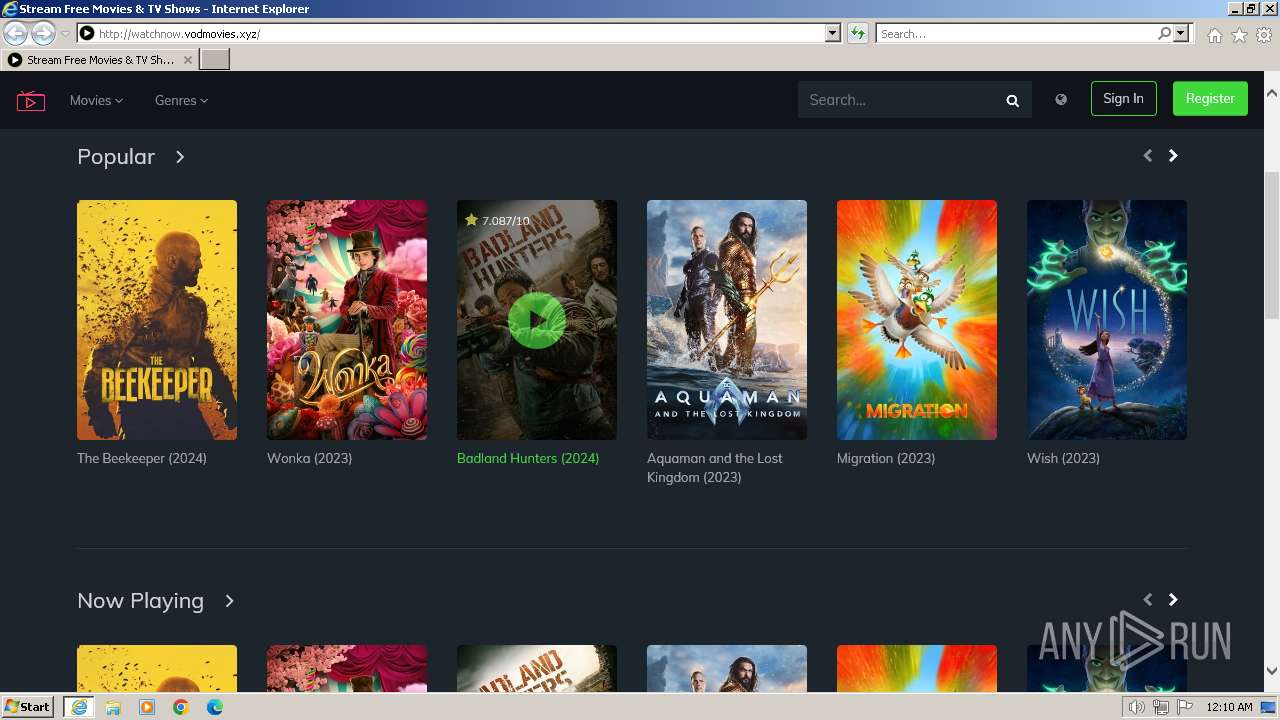Open Google Chrome from taskbar

point(181,707)
